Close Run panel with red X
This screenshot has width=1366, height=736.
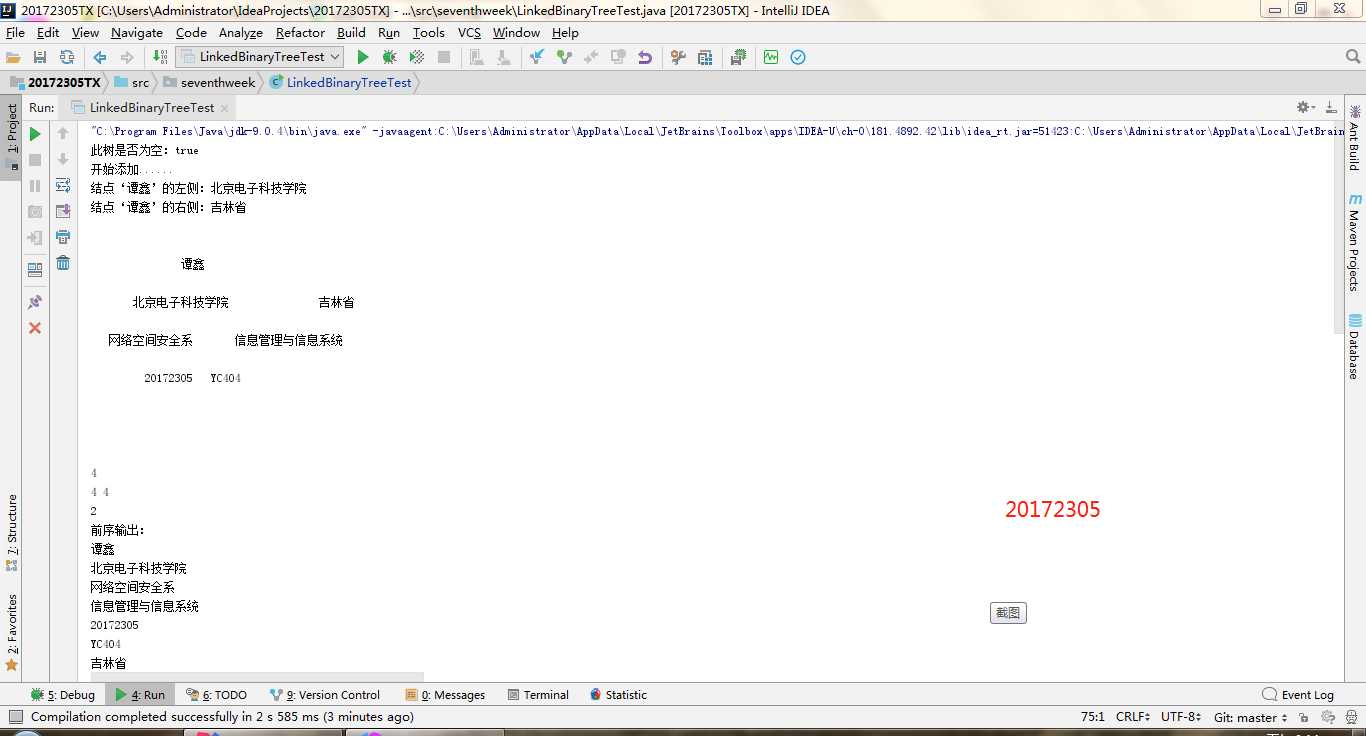coord(35,328)
